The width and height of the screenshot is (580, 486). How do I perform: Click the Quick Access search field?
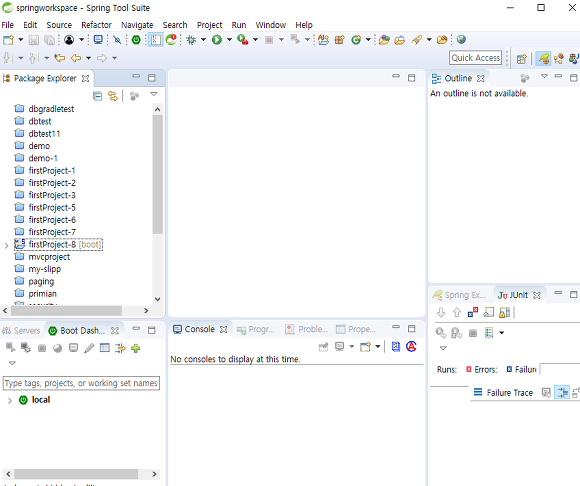475,58
